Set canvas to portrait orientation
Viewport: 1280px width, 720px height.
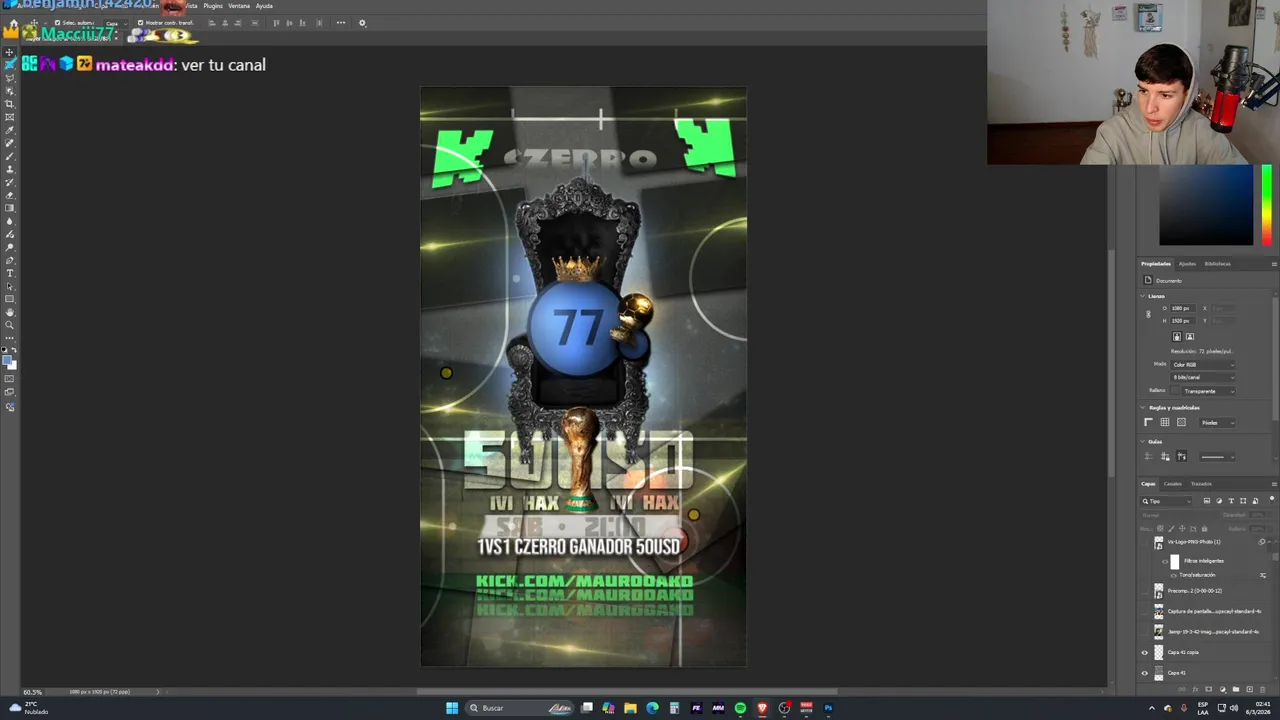pos(1177,337)
